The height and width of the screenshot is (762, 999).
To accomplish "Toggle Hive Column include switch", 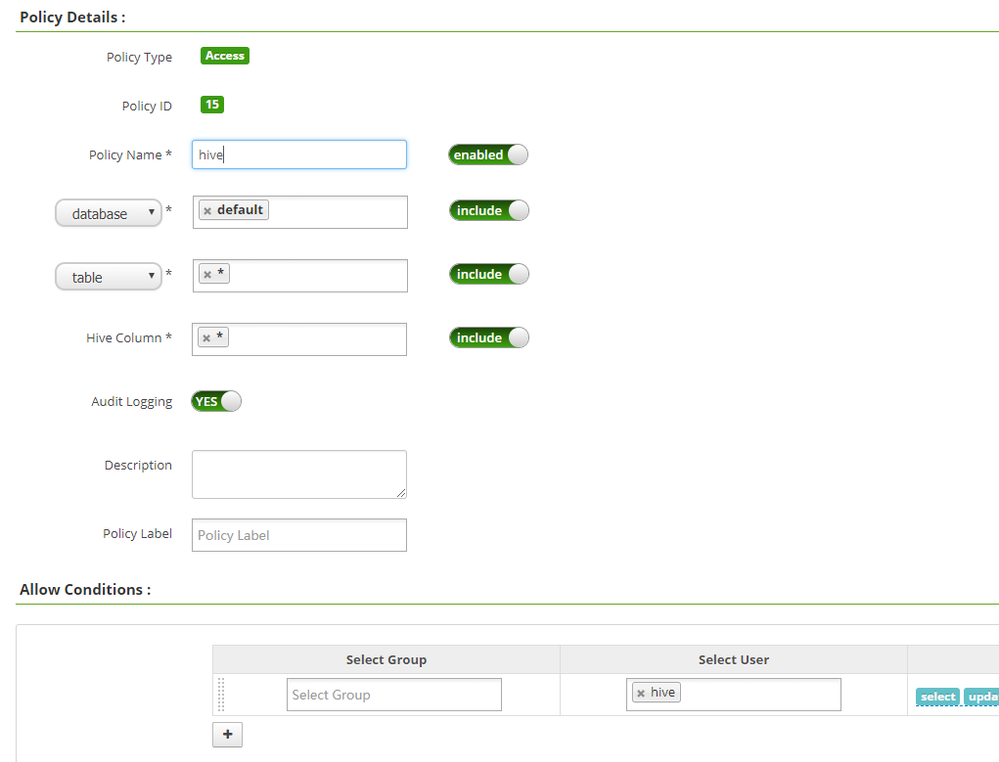I will click(x=489, y=338).
